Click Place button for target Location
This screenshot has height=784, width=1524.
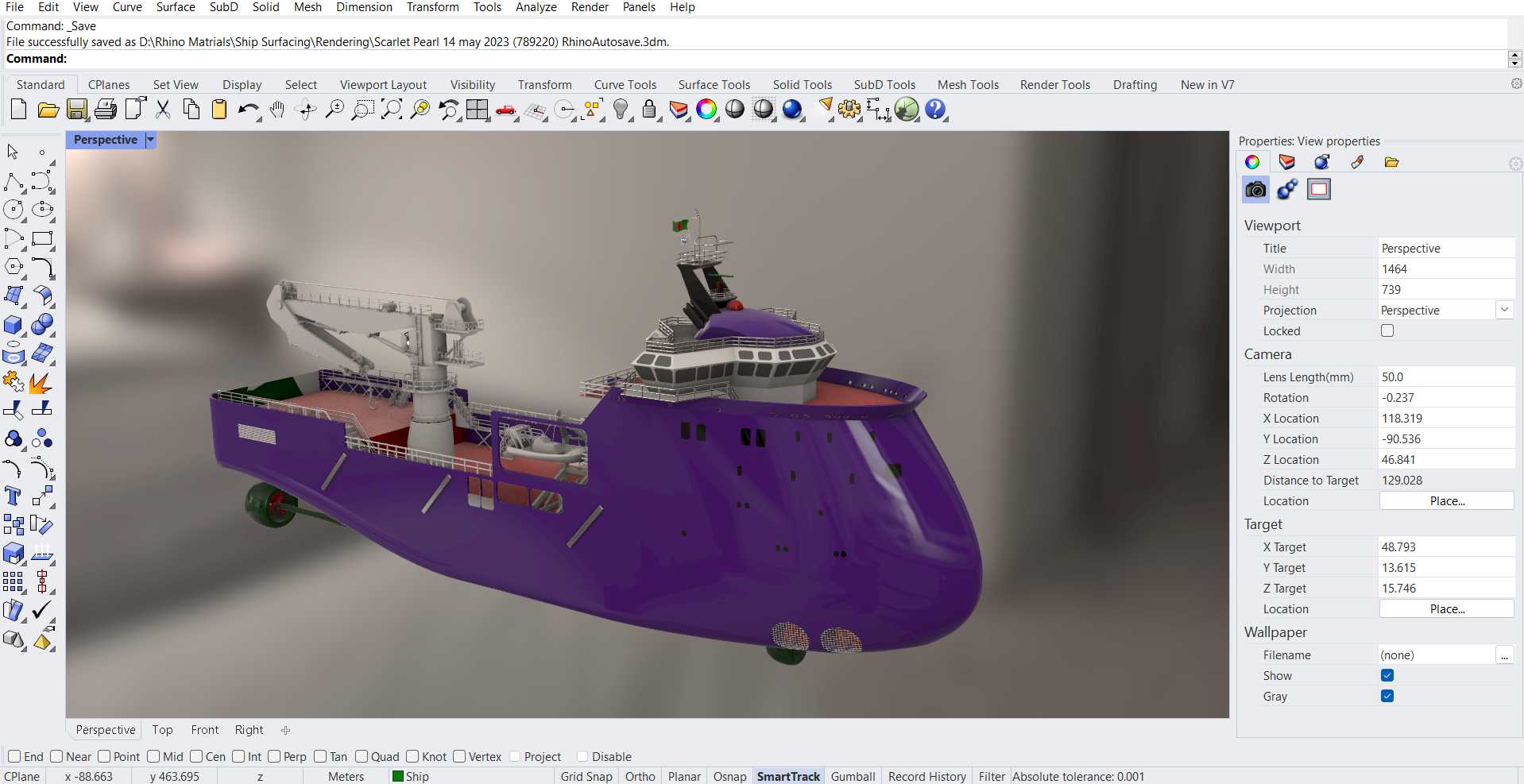(x=1447, y=608)
